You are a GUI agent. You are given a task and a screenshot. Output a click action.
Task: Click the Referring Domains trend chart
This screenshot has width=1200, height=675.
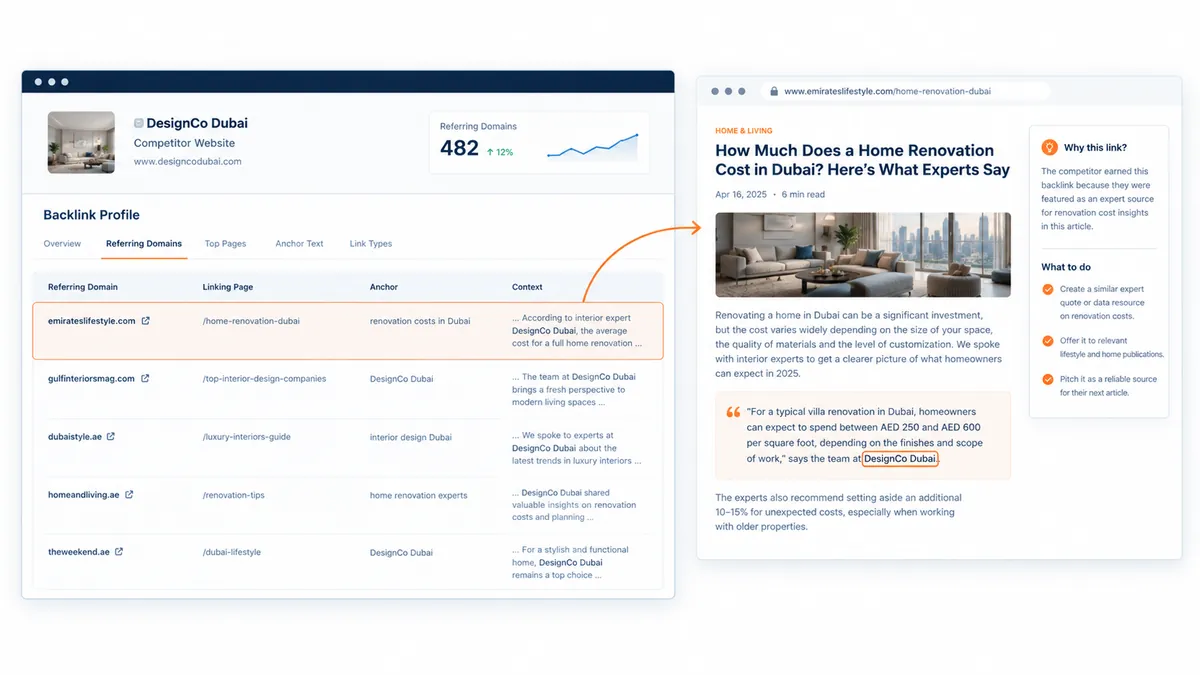(592, 147)
